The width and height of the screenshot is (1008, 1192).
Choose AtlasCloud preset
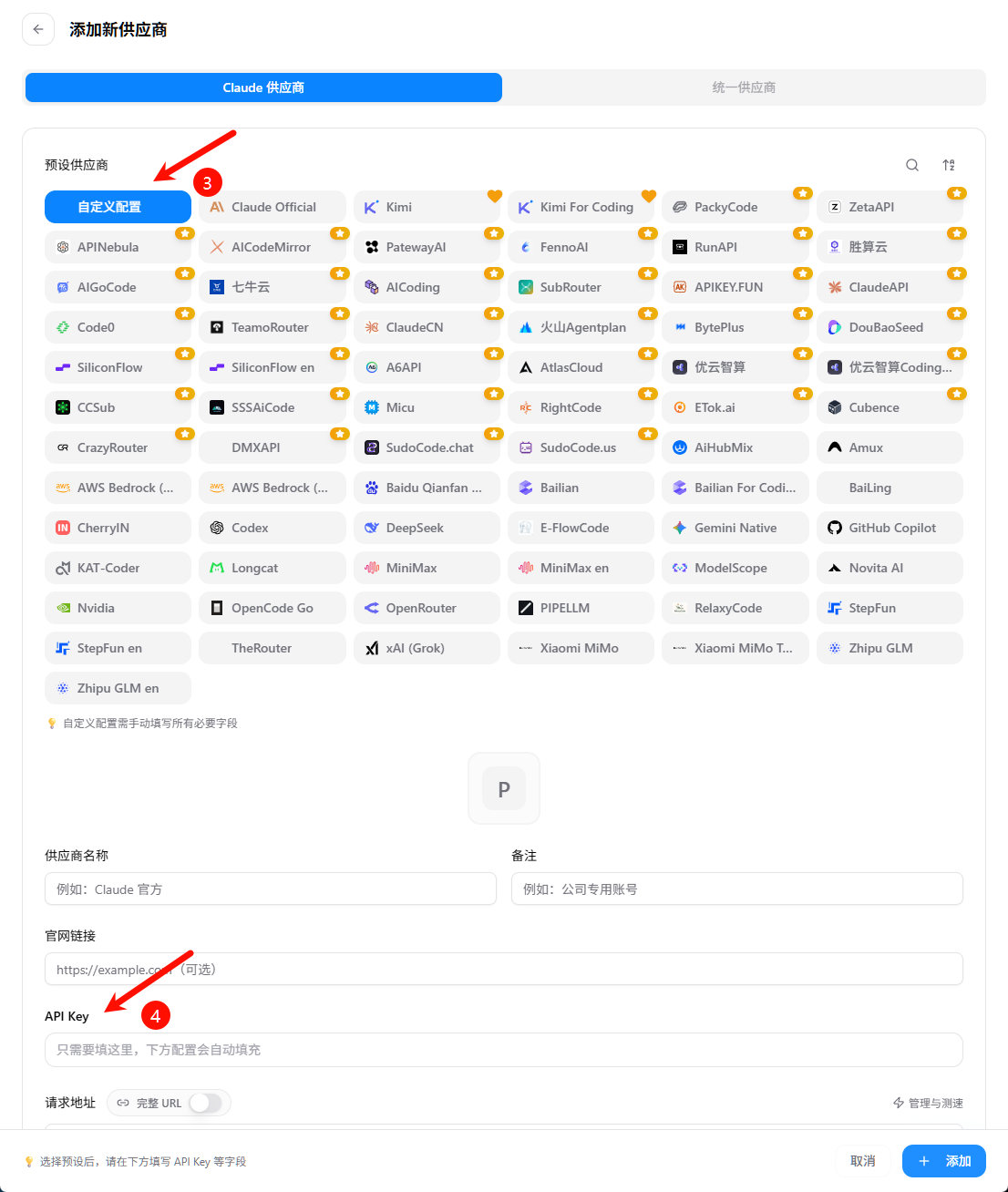581,367
